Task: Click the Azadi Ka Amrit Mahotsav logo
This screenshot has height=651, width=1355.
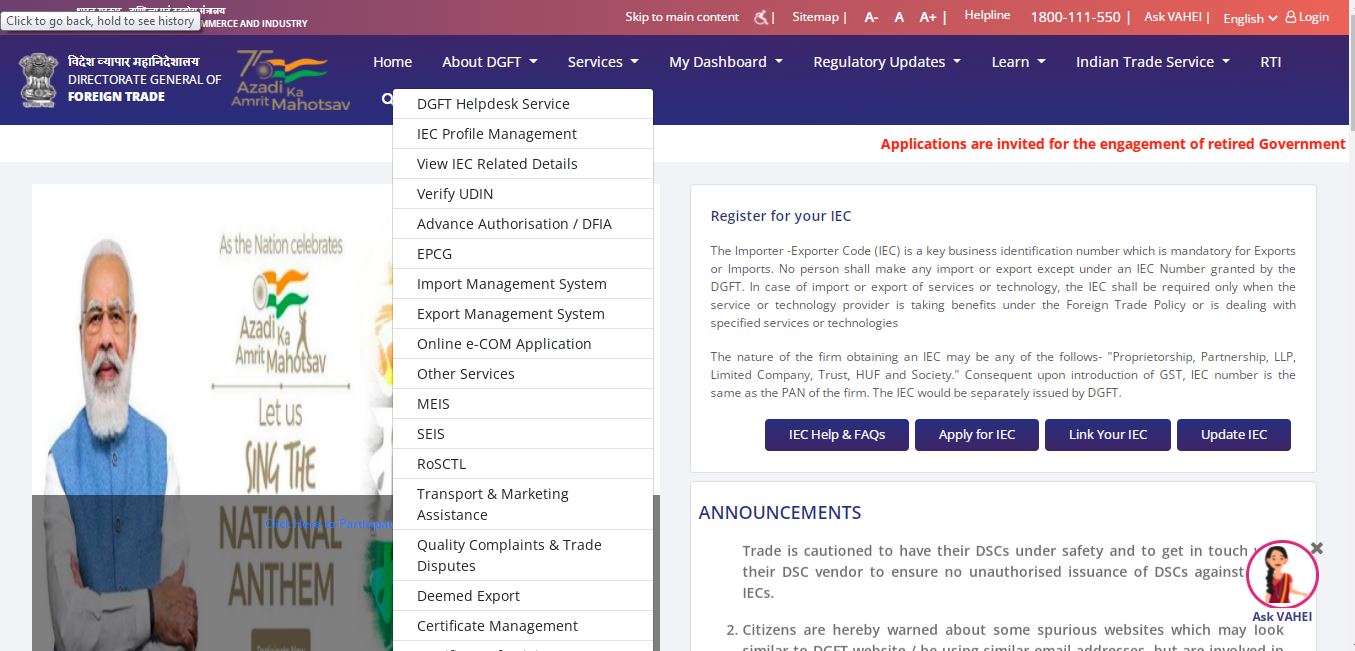Action: click(289, 79)
